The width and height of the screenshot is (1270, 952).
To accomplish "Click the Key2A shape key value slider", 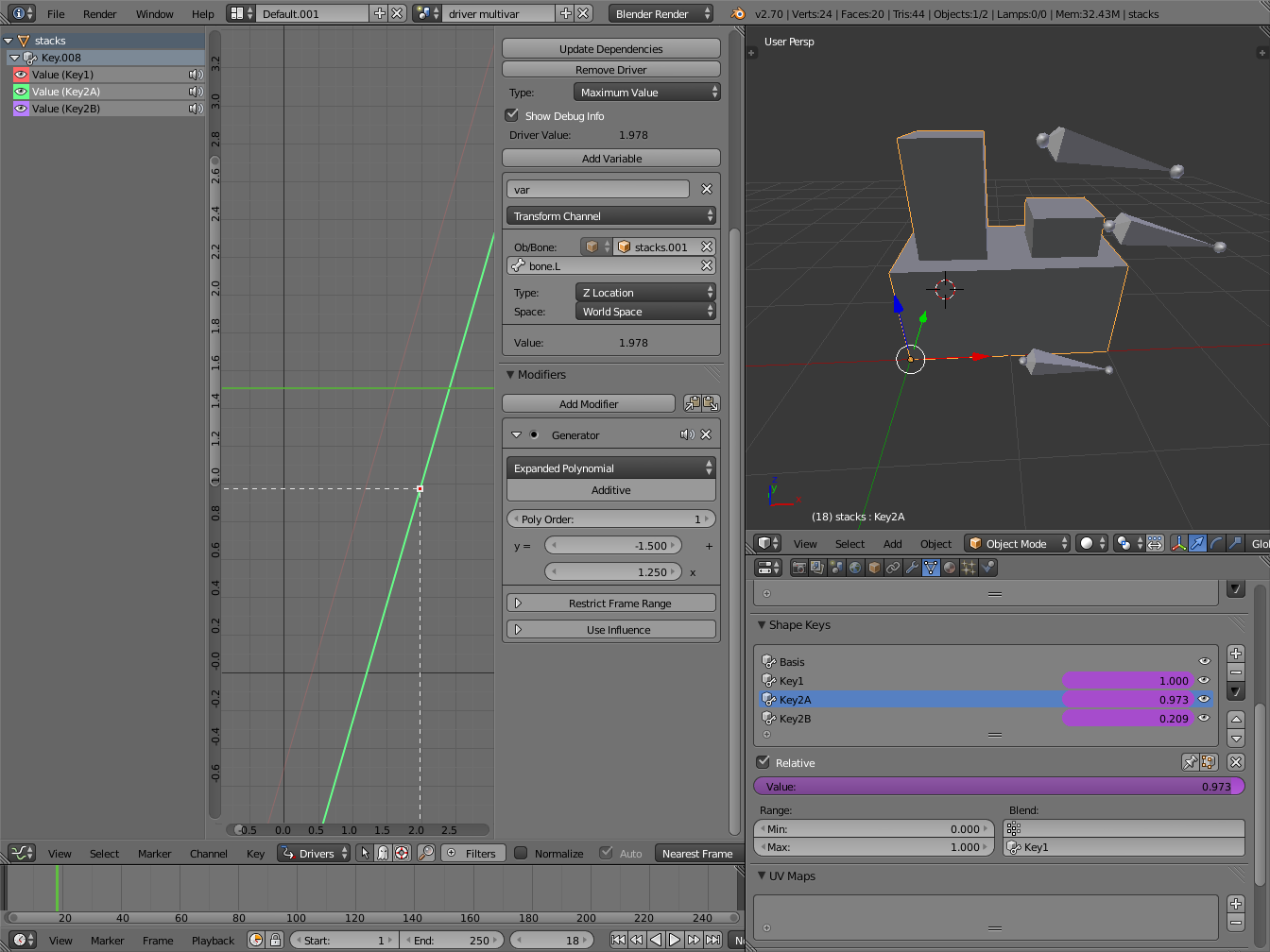I will coord(1127,700).
